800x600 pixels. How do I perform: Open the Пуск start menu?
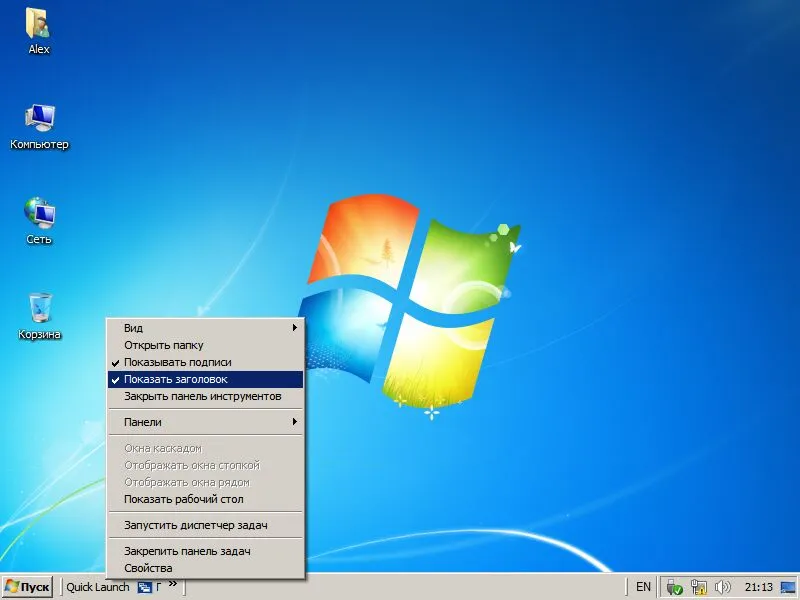(x=28, y=587)
